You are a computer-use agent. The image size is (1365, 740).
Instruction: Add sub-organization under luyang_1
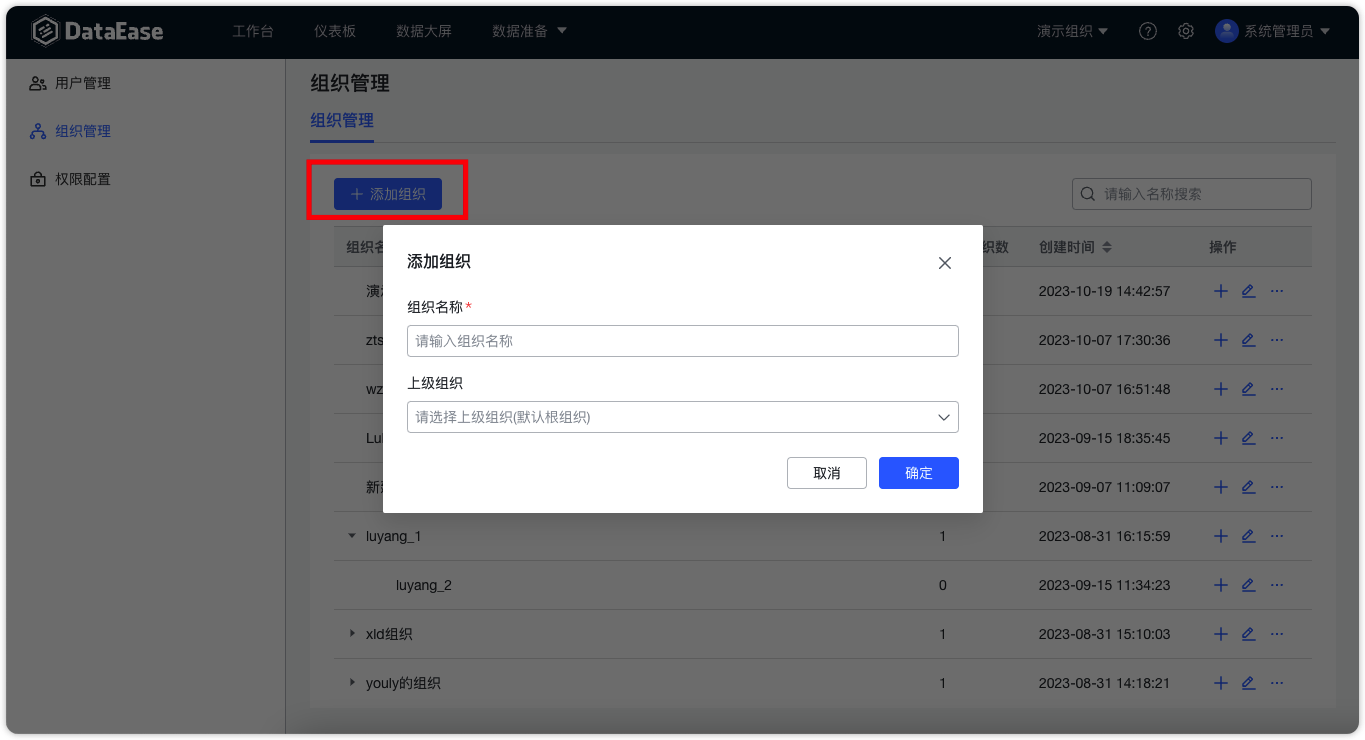(x=1220, y=536)
